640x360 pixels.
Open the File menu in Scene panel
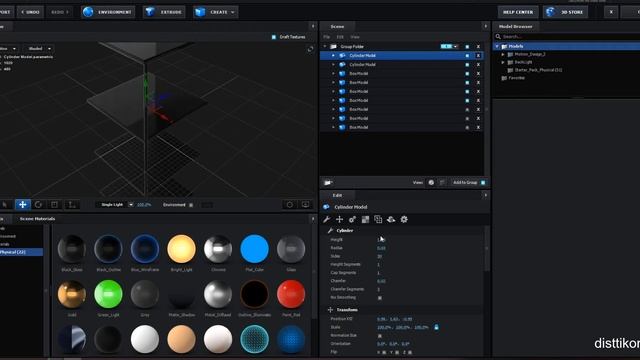click(x=327, y=37)
